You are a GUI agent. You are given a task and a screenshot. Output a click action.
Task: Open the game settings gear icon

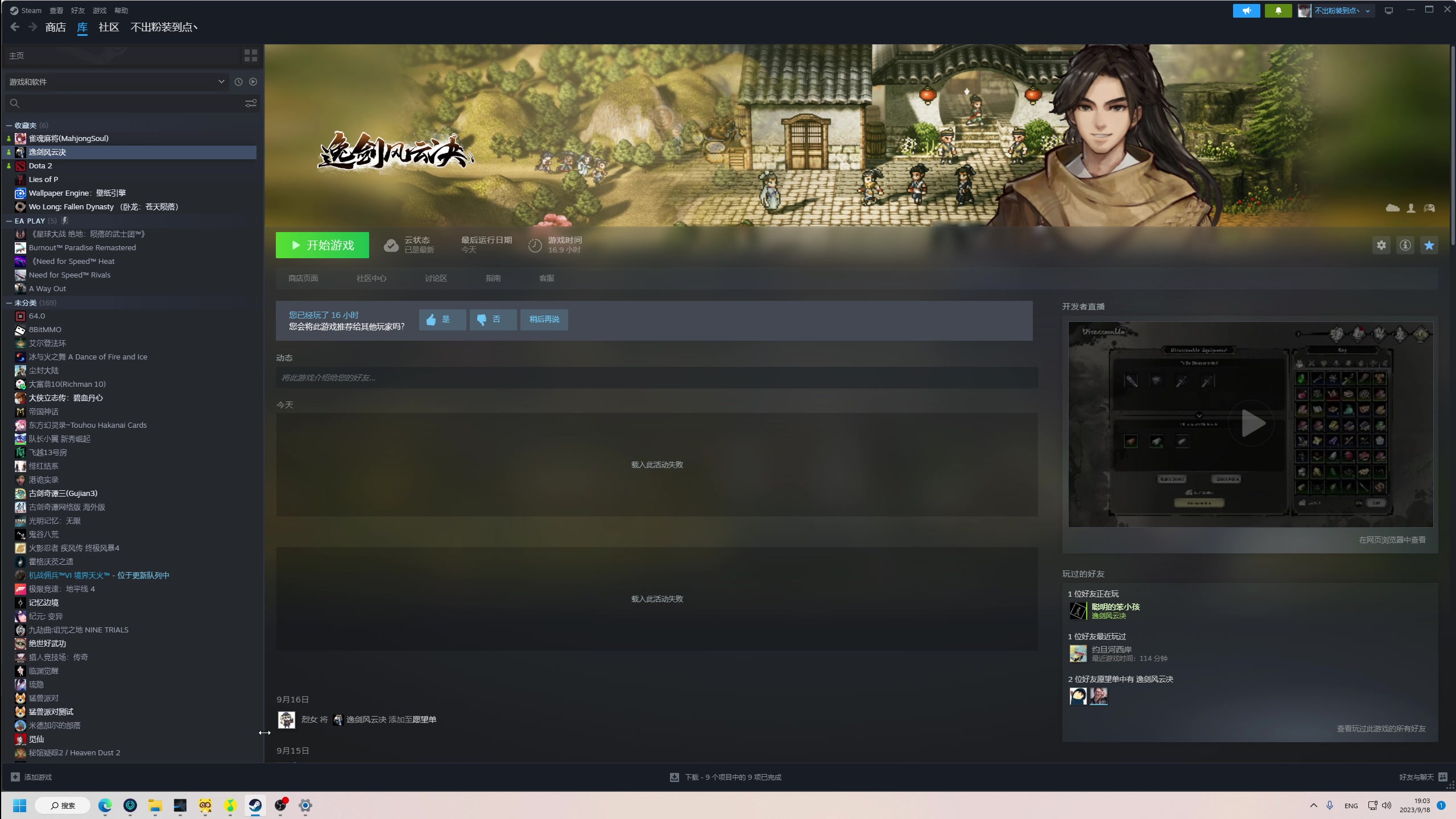click(x=1381, y=245)
